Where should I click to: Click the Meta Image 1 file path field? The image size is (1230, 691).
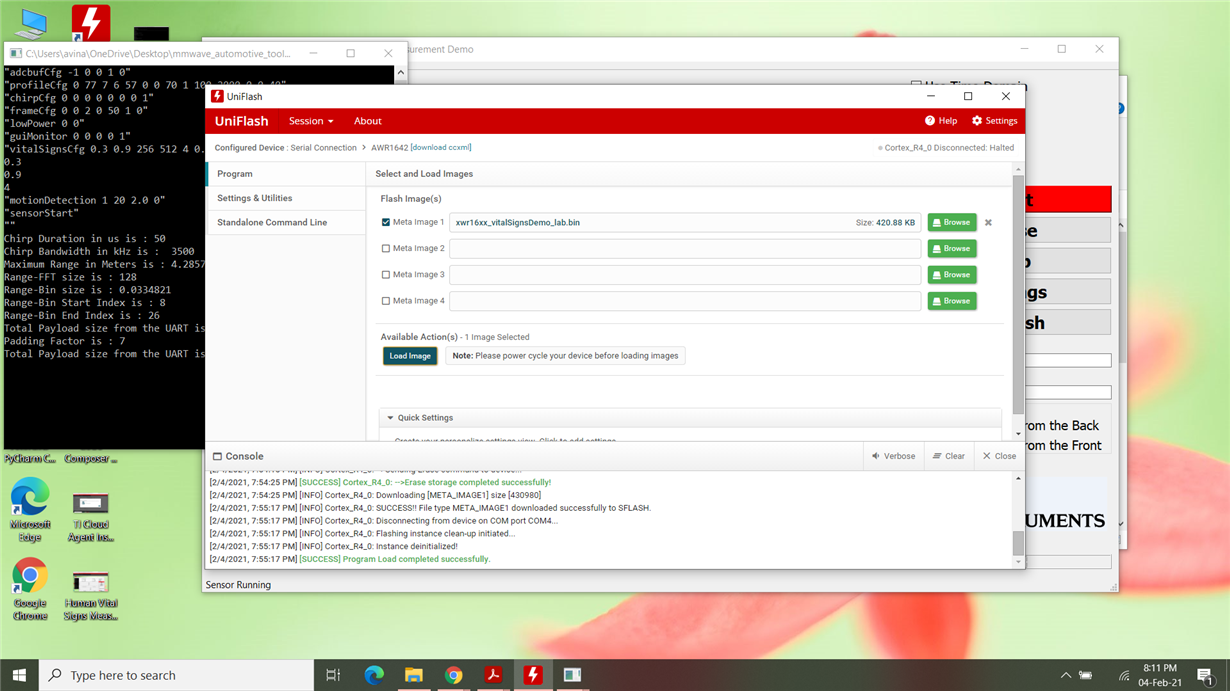(x=685, y=223)
